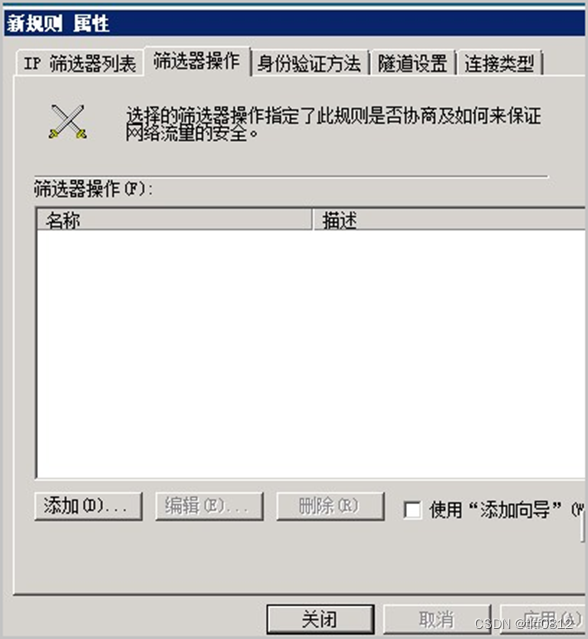Viewport: 588px width, 639px height.
Task: Click inside the empty filter action list
Action: (x=311, y=354)
